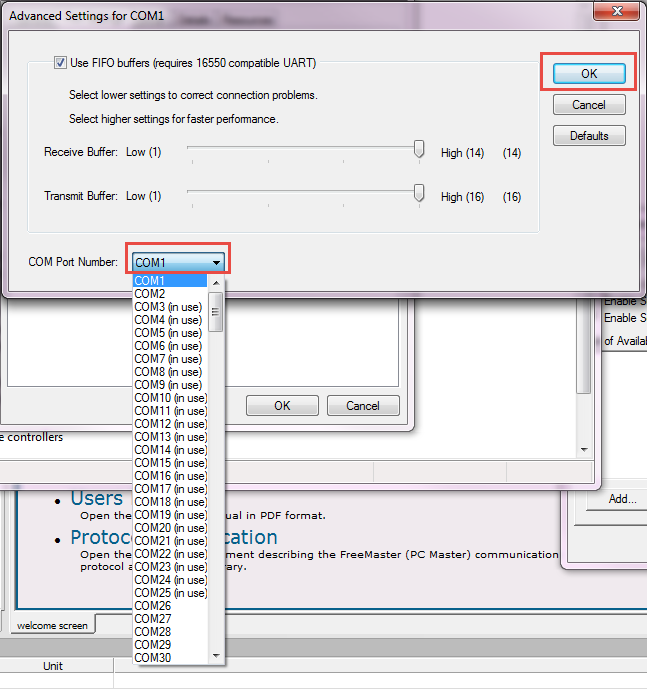The image size is (647, 695).
Task: Select COM8 (in use) option
Action: tap(170, 372)
